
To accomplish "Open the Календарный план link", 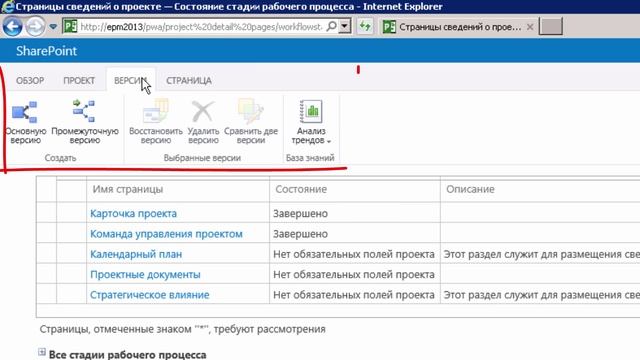I will pyautogui.click(x=136, y=254).
